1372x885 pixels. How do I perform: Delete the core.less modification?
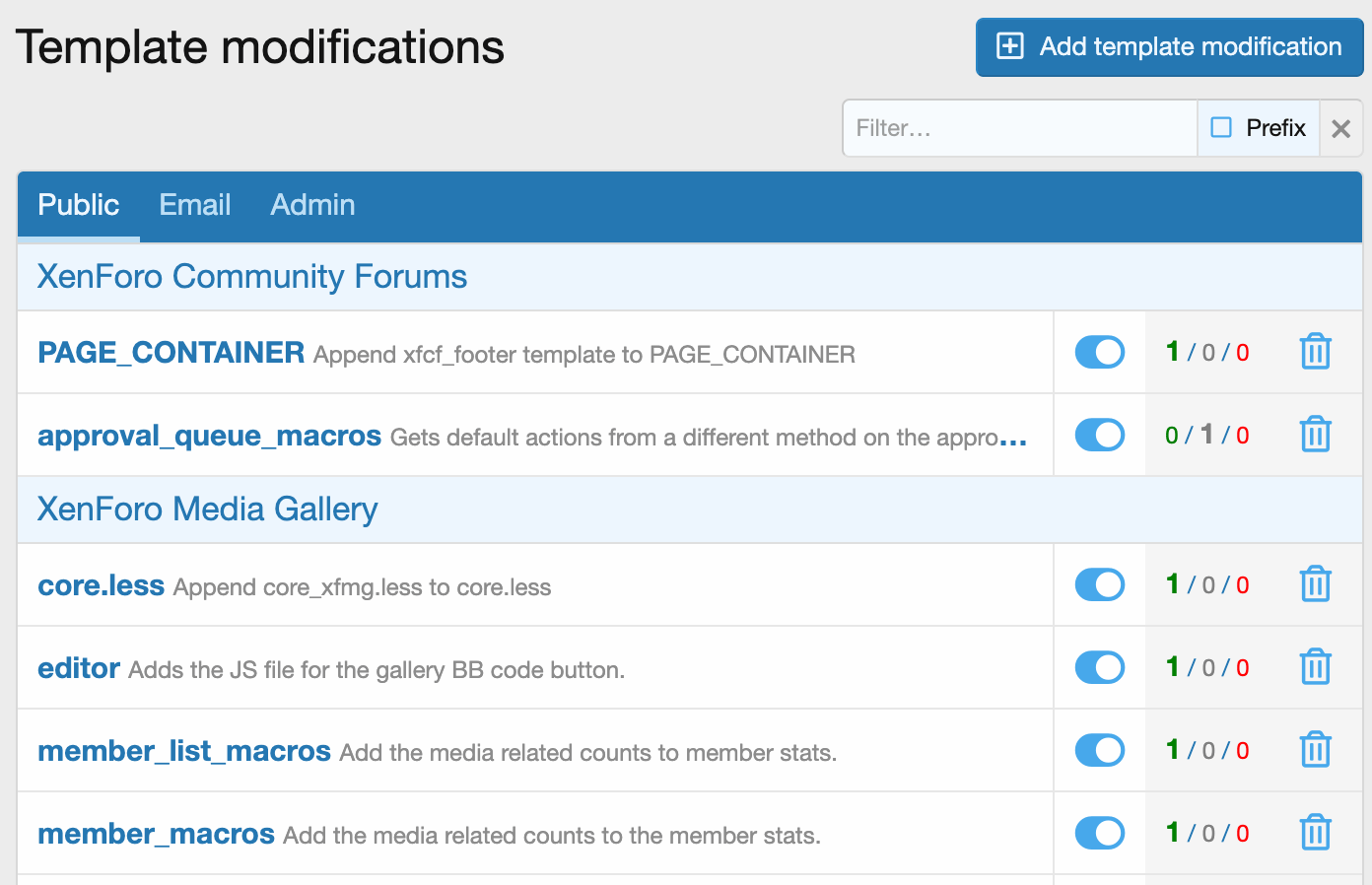pos(1315,584)
